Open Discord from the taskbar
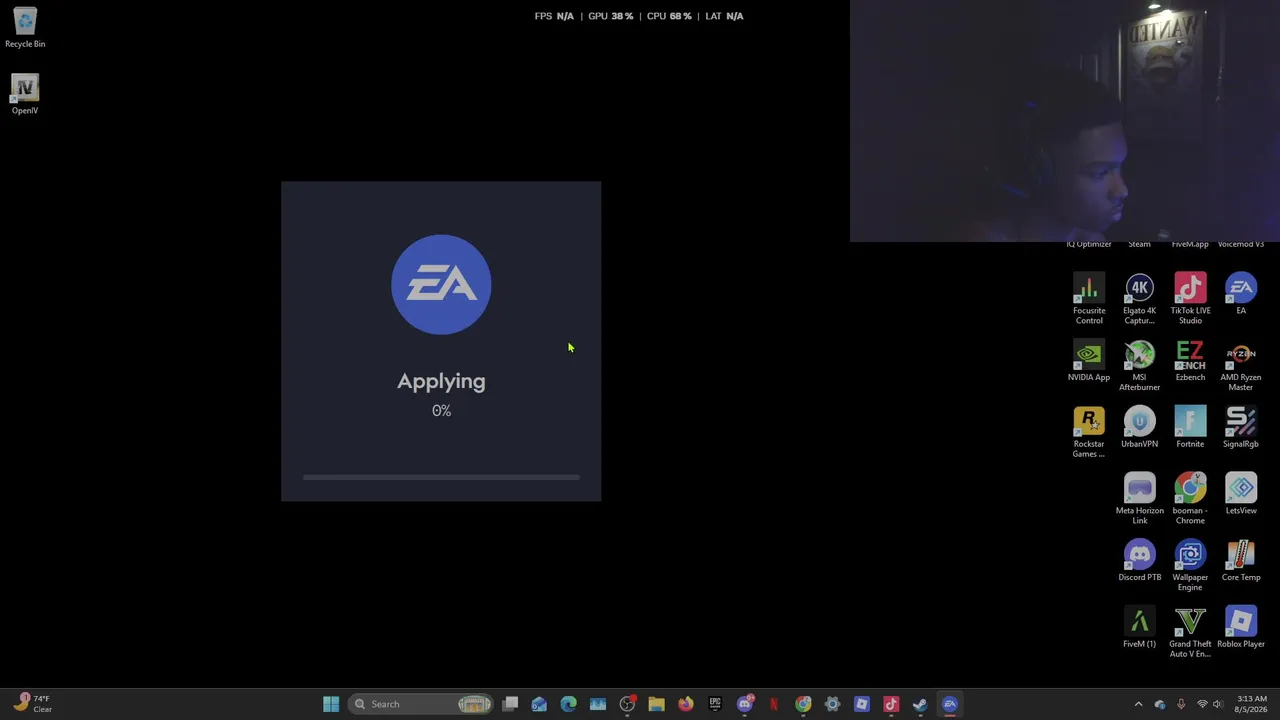1280x720 pixels. (x=744, y=704)
